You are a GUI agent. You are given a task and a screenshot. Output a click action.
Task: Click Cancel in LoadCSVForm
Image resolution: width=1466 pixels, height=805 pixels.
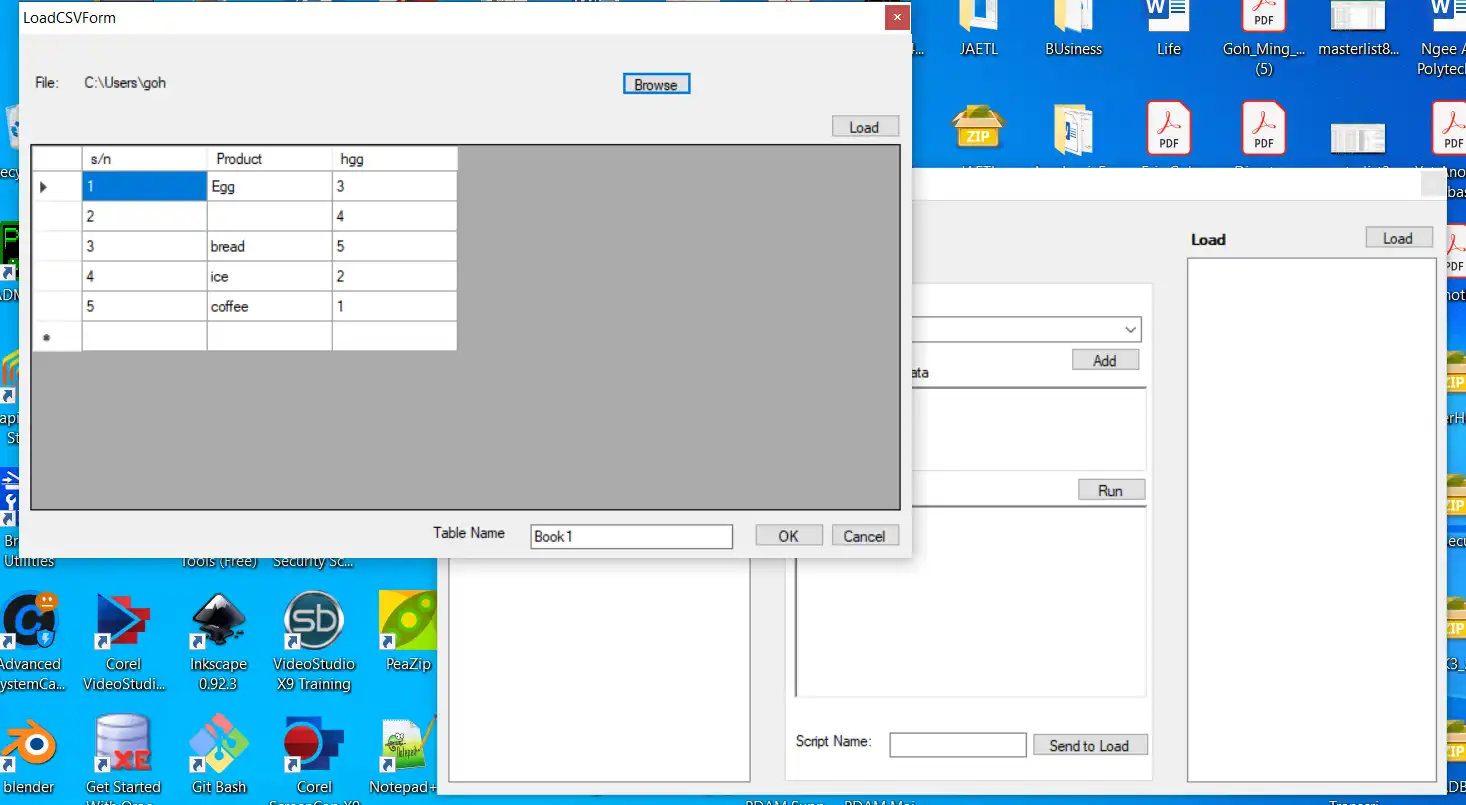click(x=865, y=536)
